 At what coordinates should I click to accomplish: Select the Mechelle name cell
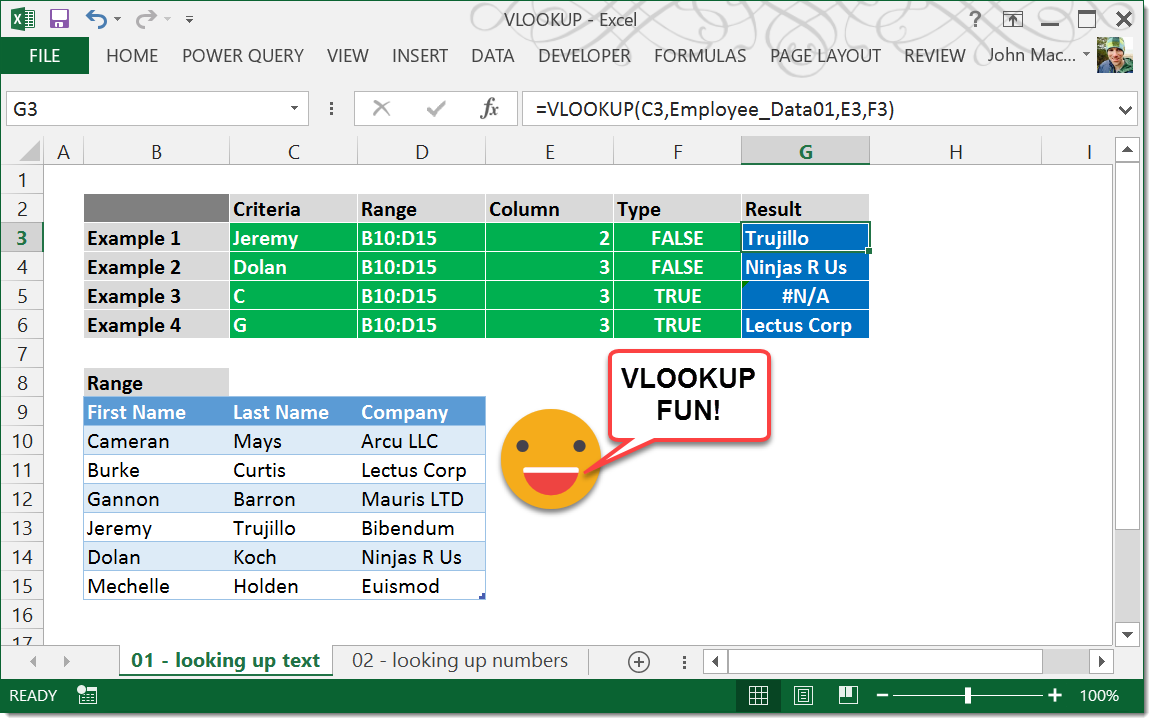(x=156, y=586)
